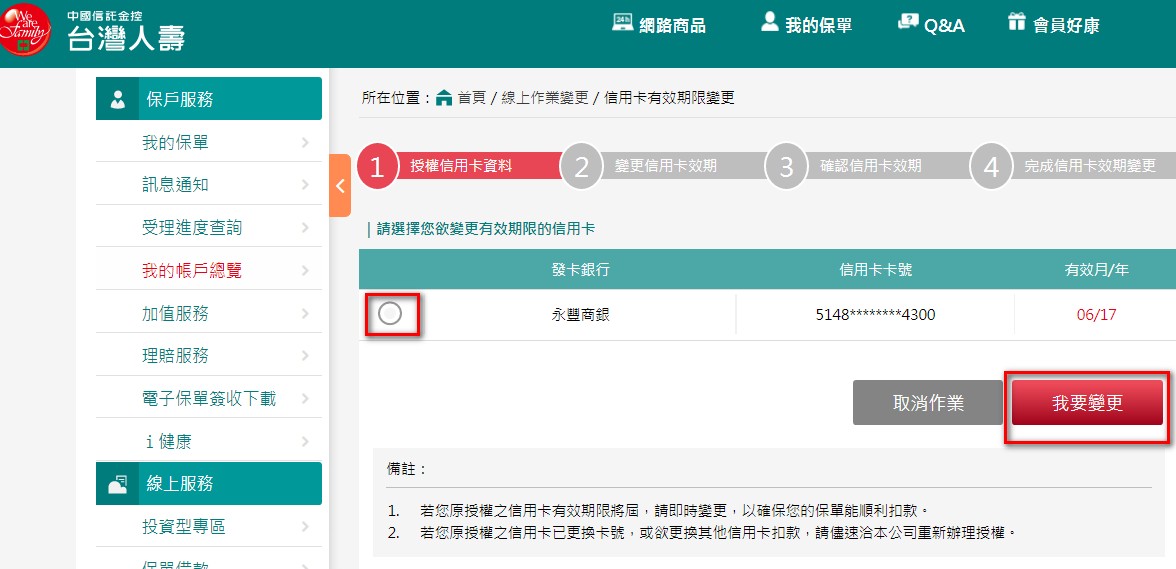Click the 保戶服務 section header icon
This screenshot has width=1176, height=569.
(x=118, y=99)
